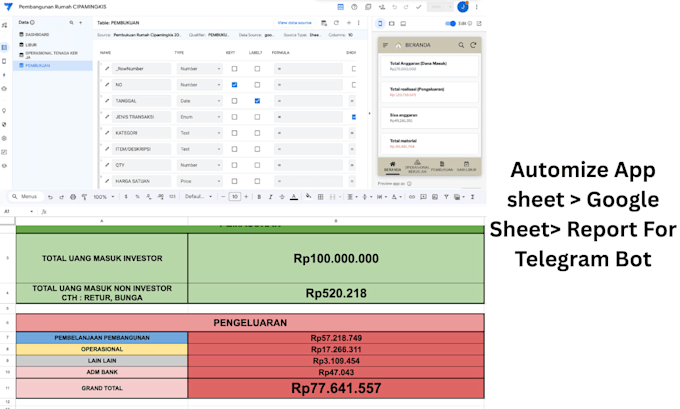Image resolution: width=680 pixels, height=409 pixels.
Task: Apply italic in Sheets toolbar
Action: (271, 197)
